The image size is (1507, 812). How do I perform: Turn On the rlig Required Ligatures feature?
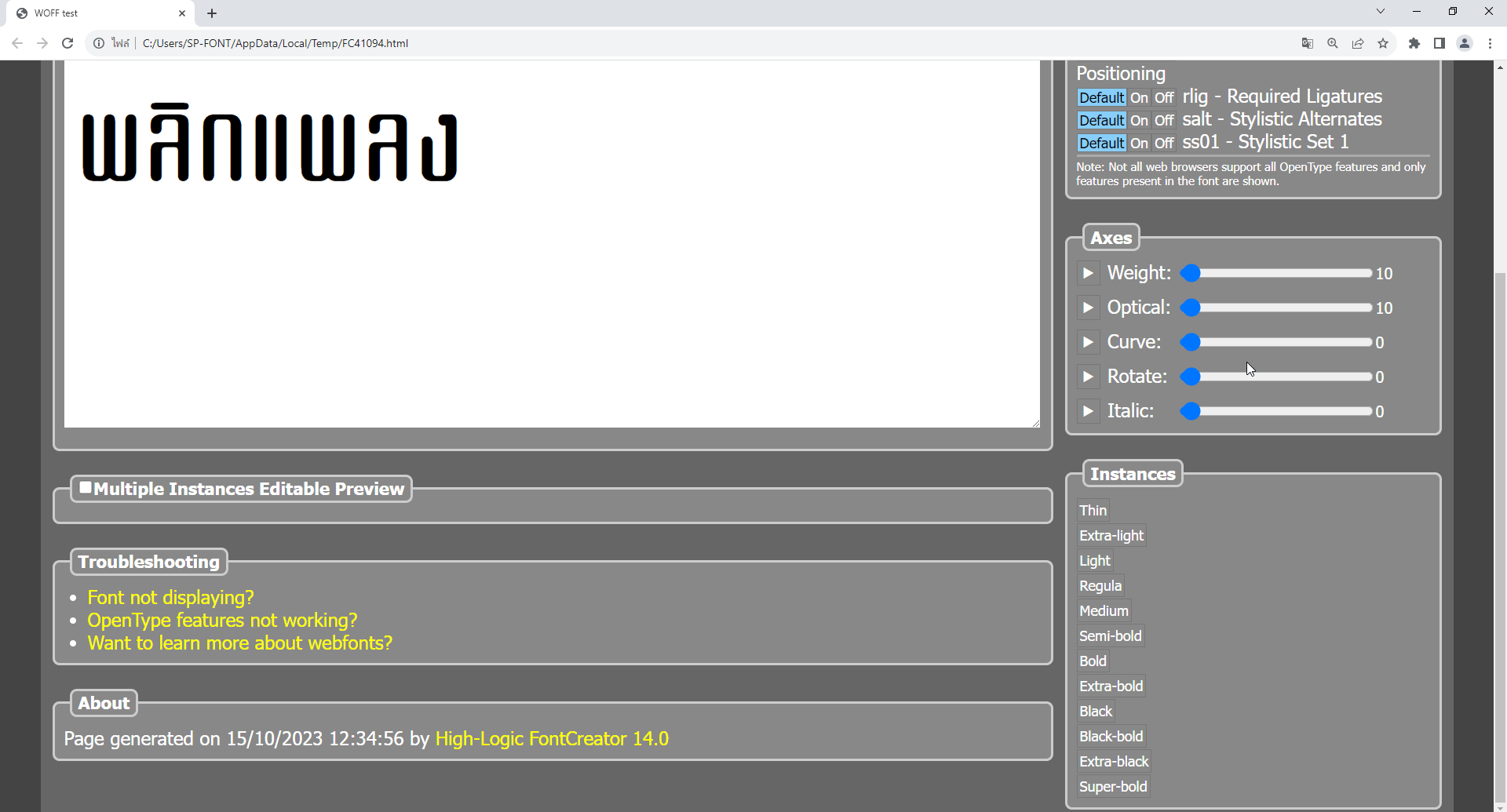pyautogui.click(x=1139, y=97)
